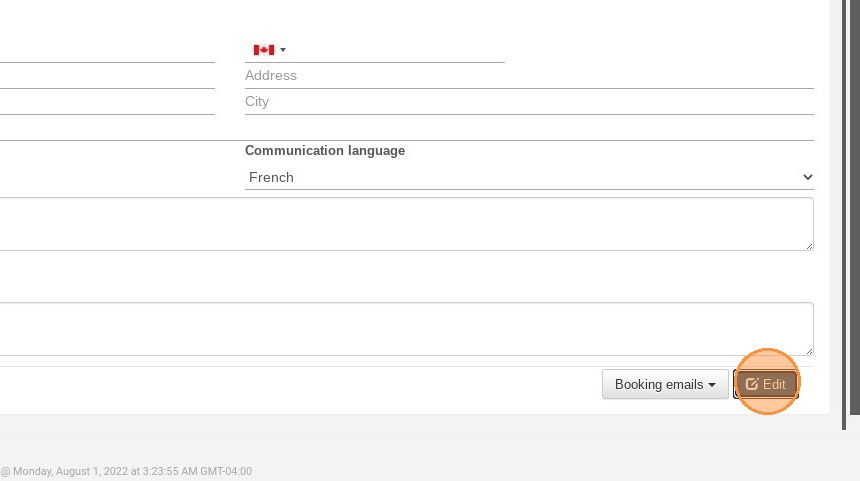
Task: Focus the City input field
Action: click(x=529, y=102)
